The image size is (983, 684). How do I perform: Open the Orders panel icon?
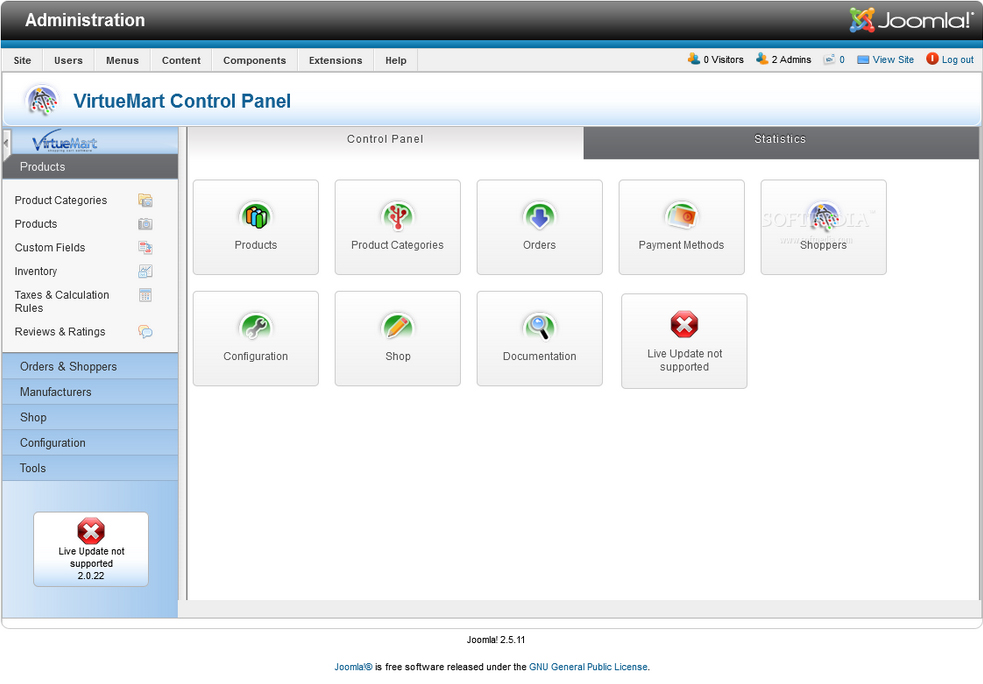click(539, 216)
